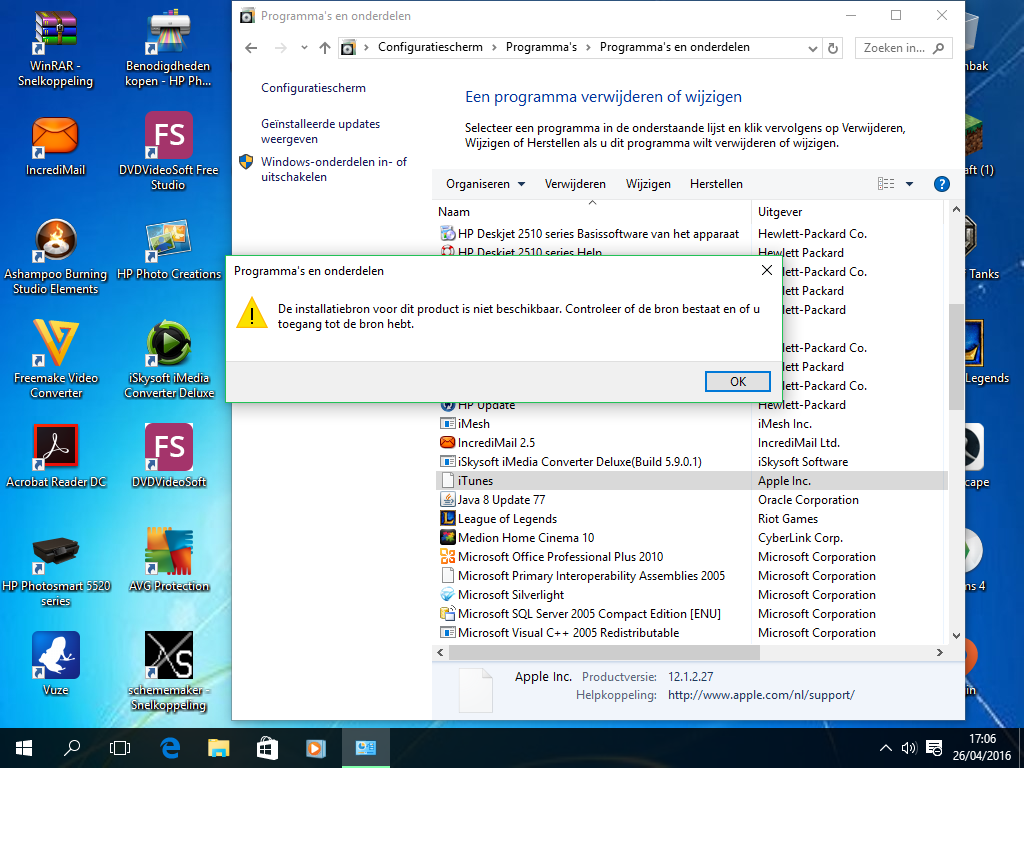Open Action Center notifications icon
1024x862 pixels.
tap(934, 748)
